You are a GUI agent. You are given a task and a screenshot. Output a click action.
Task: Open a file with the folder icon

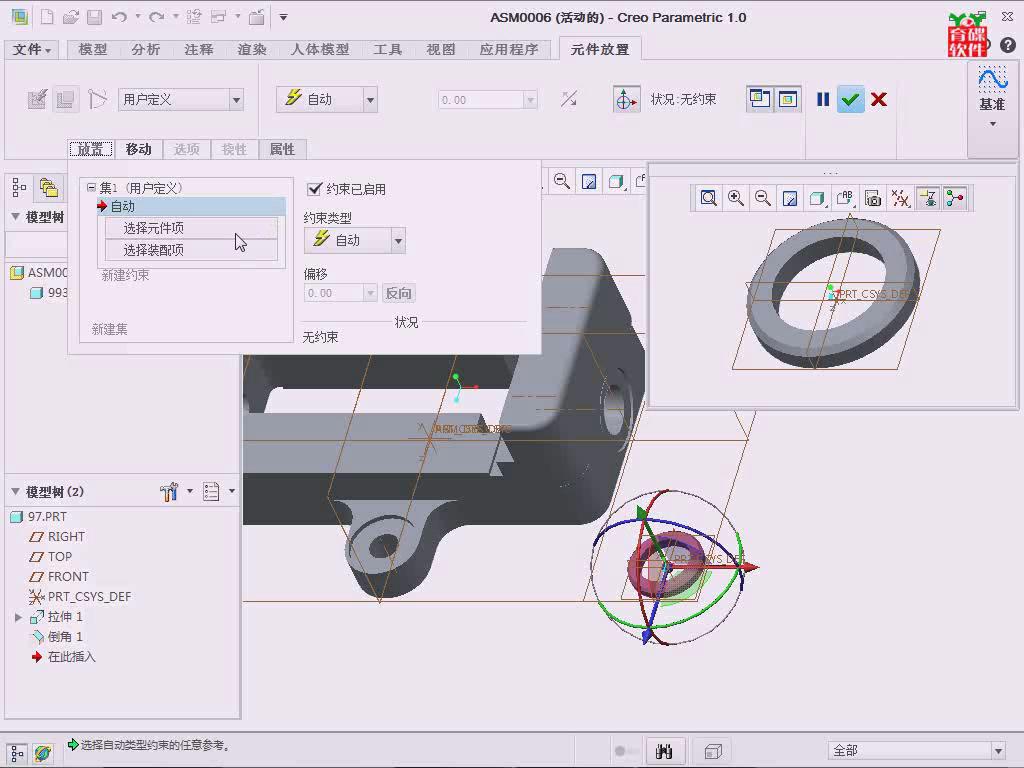point(71,17)
